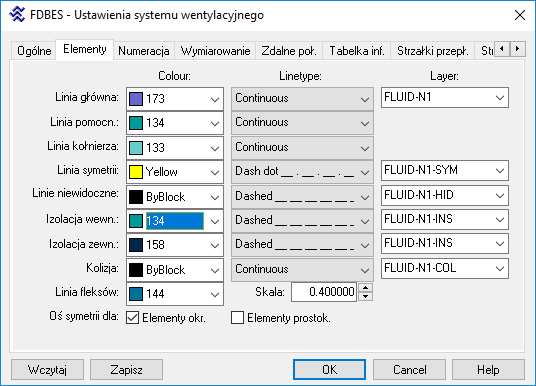The height and width of the screenshot is (386, 536).
Task: Switch to the Numeracja tab
Action: coord(144,51)
